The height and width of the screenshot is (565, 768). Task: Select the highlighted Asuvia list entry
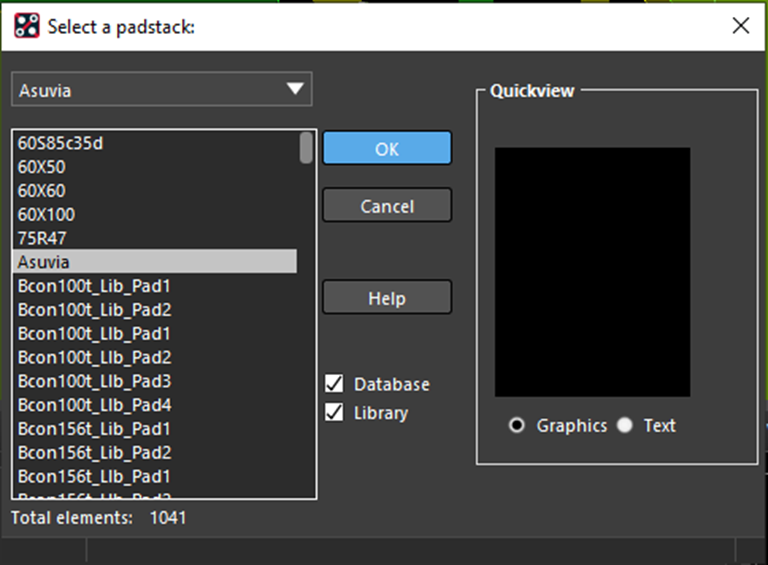(x=155, y=261)
